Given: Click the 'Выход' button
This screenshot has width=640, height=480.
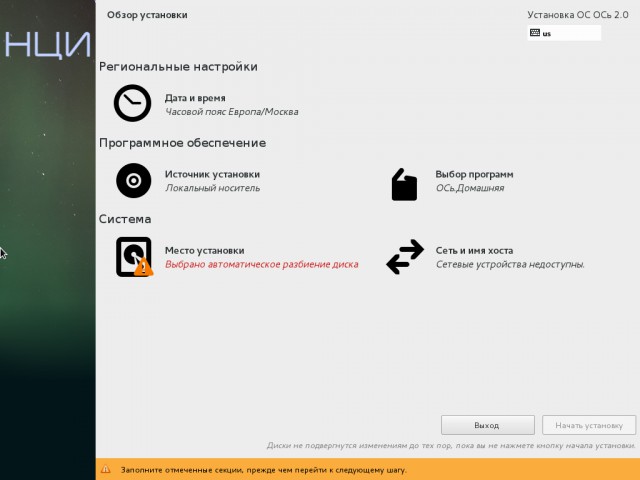Looking at the screenshot, I should (488, 425).
